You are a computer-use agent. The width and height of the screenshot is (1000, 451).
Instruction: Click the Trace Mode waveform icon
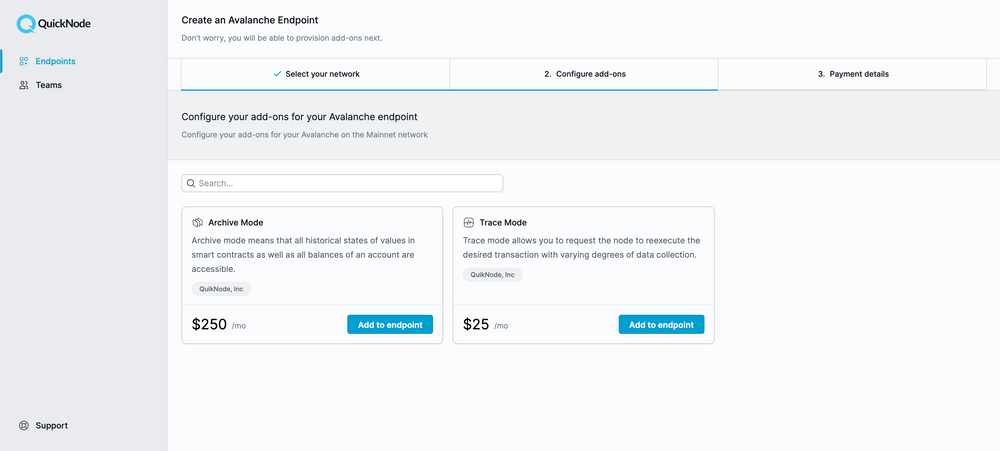[469, 223]
